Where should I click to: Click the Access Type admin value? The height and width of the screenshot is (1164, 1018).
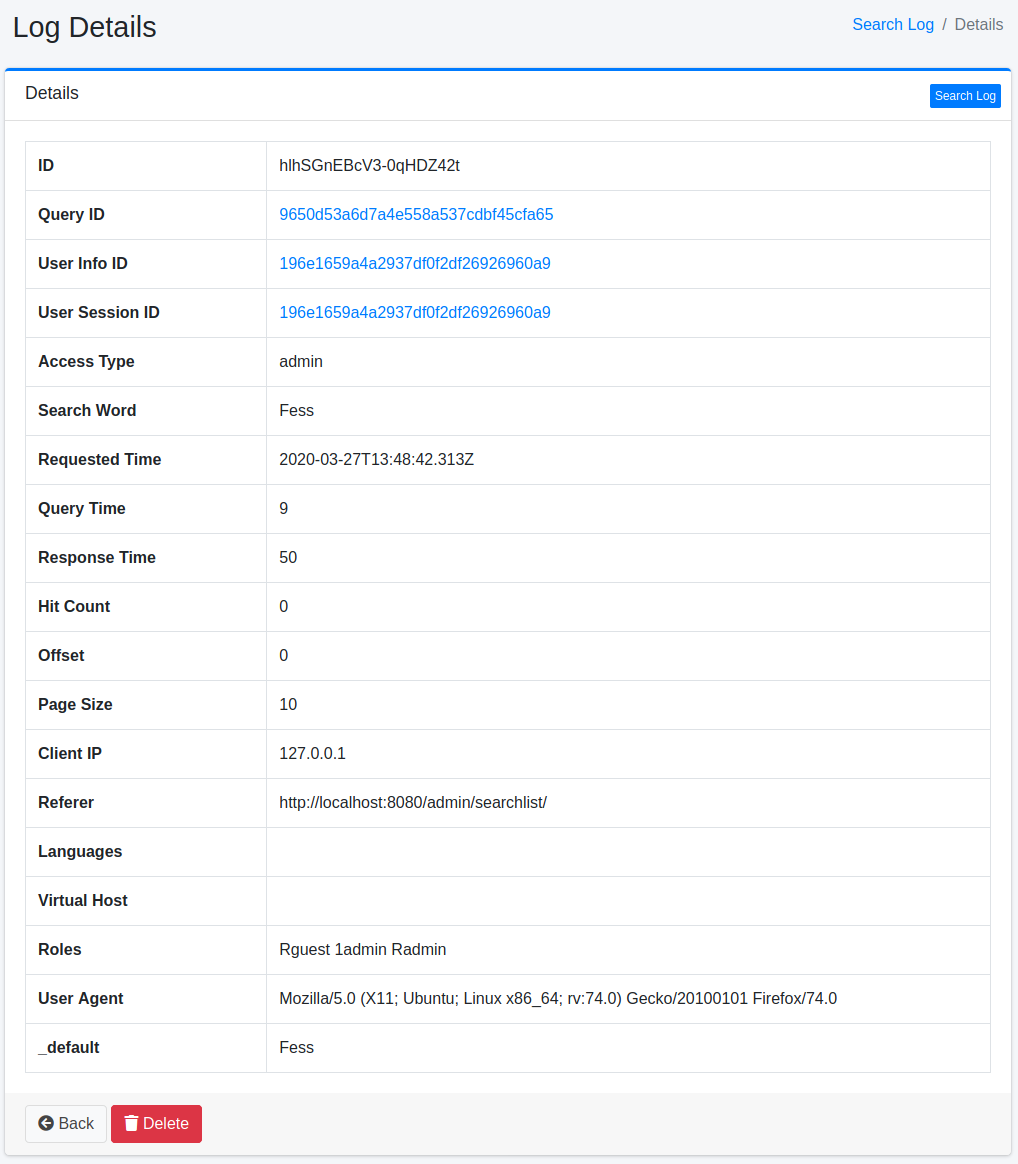(x=300, y=361)
